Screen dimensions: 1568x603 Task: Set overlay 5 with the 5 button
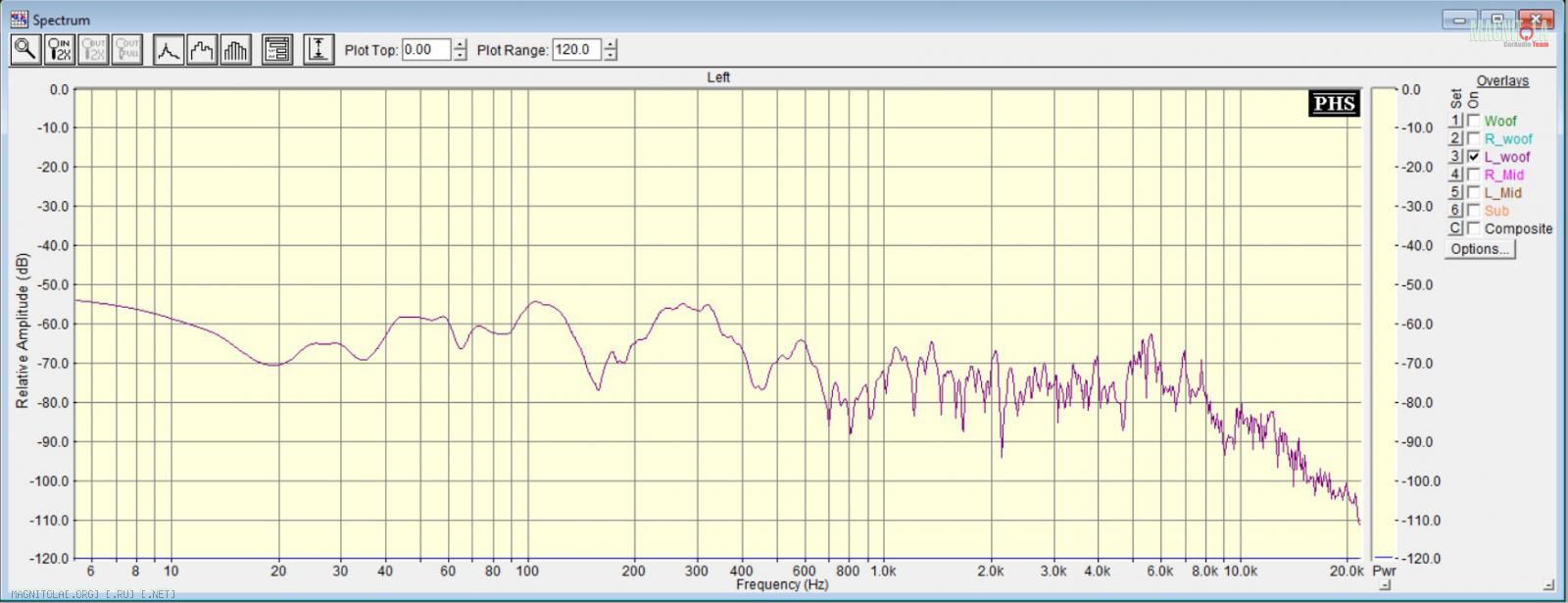[x=1455, y=192]
